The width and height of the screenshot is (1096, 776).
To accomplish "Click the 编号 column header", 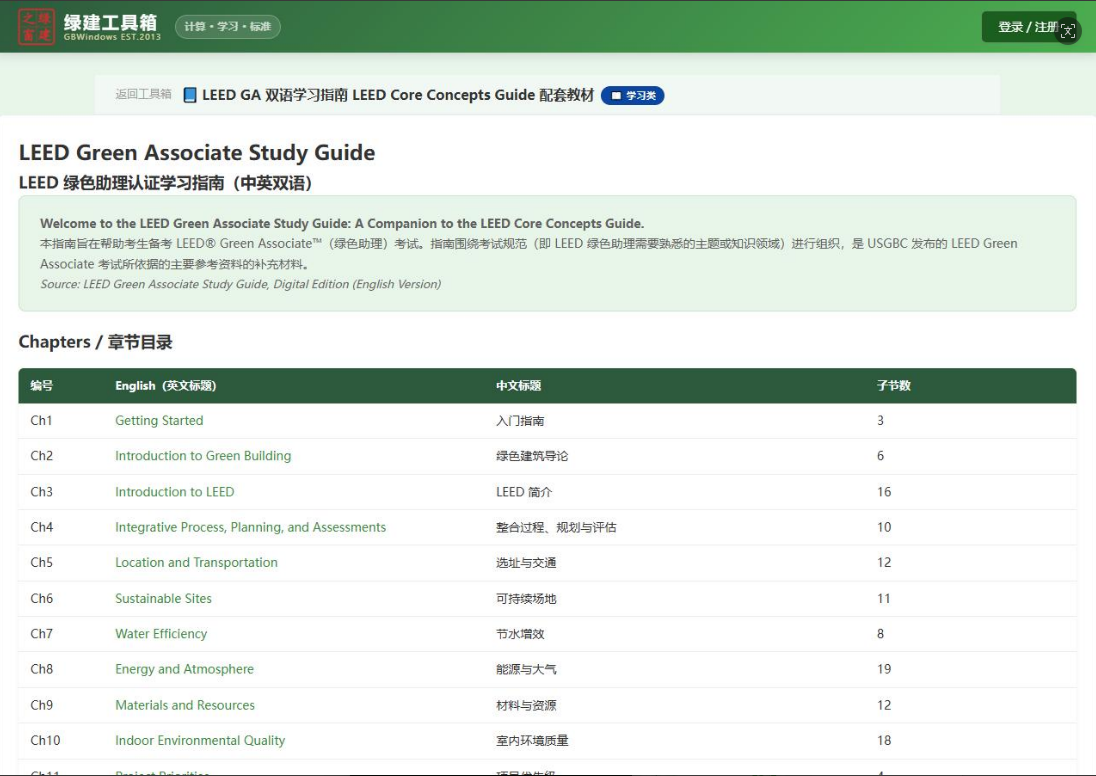I will click(x=42, y=386).
